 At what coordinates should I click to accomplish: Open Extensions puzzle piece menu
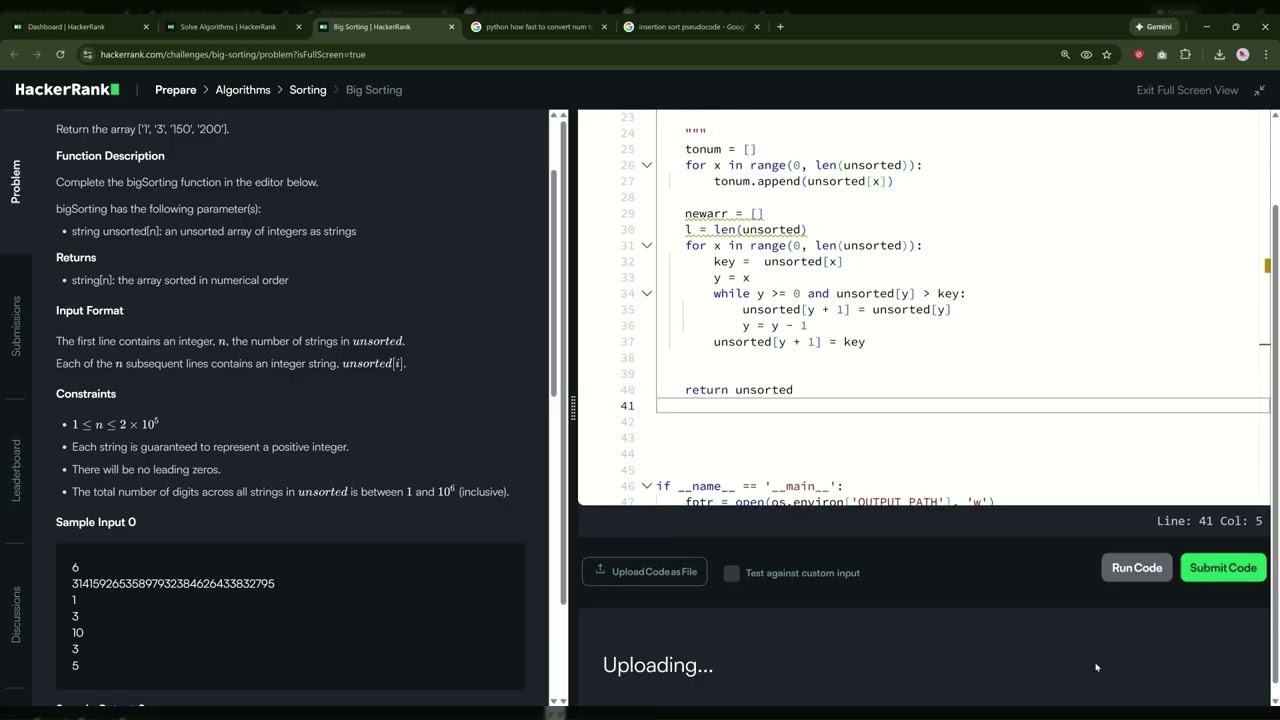[1185, 54]
